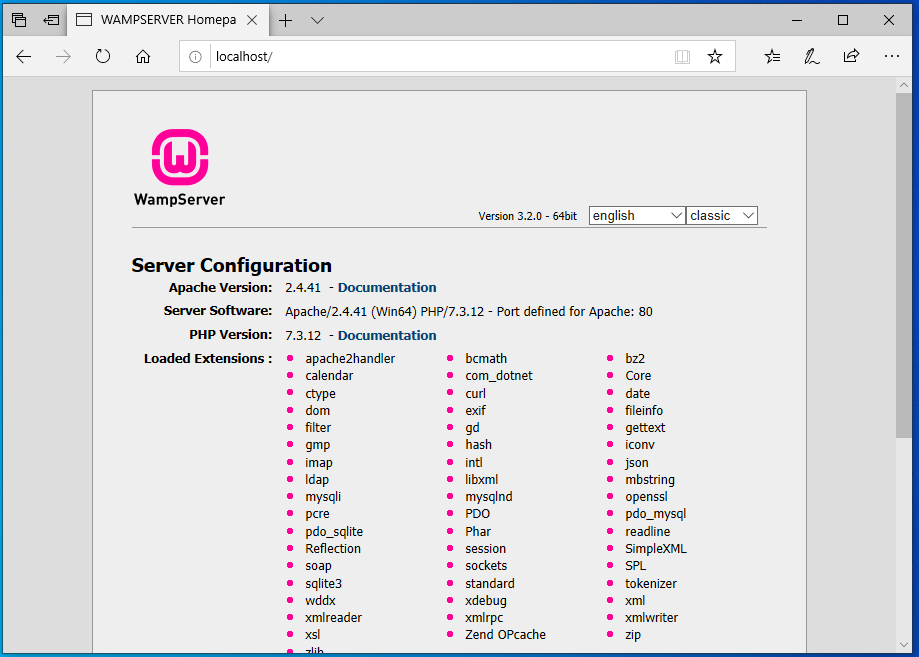The width and height of the screenshot is (919, 657).
Task: Show tabs you've set aside
Action: (19, 20)
